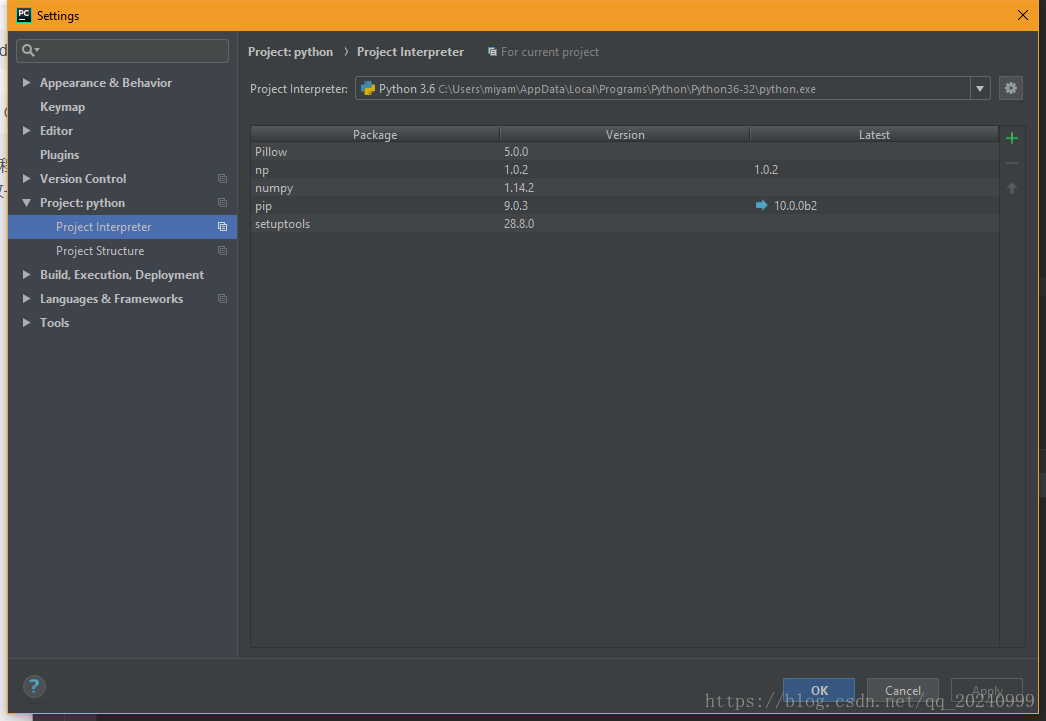Viewport: 1046px width, 721px height.
Task: Open the Project Interpreter dropdown arrow
Action: [980, 88]
